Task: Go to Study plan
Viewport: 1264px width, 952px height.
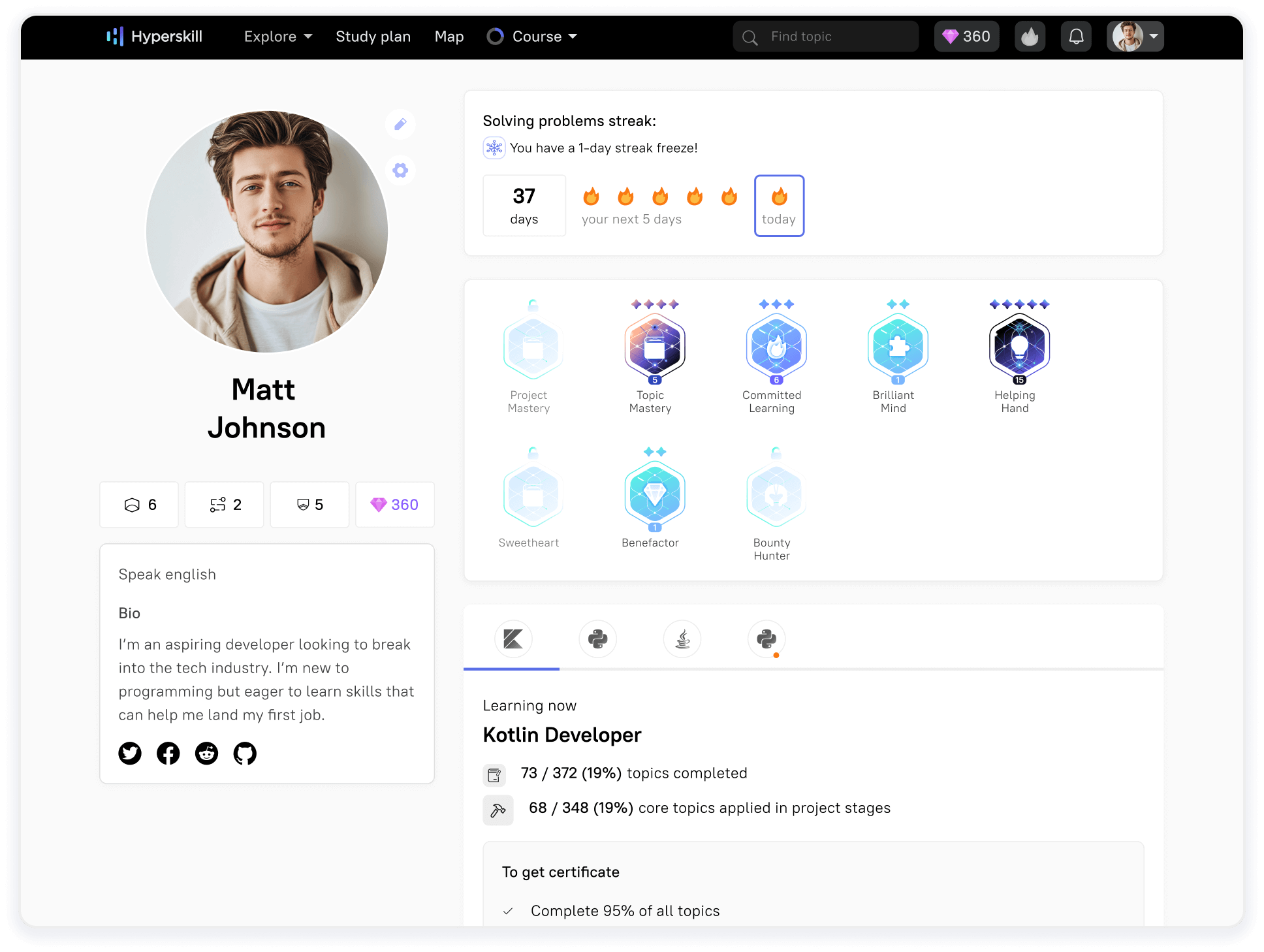Action: [x=373, y=37]
